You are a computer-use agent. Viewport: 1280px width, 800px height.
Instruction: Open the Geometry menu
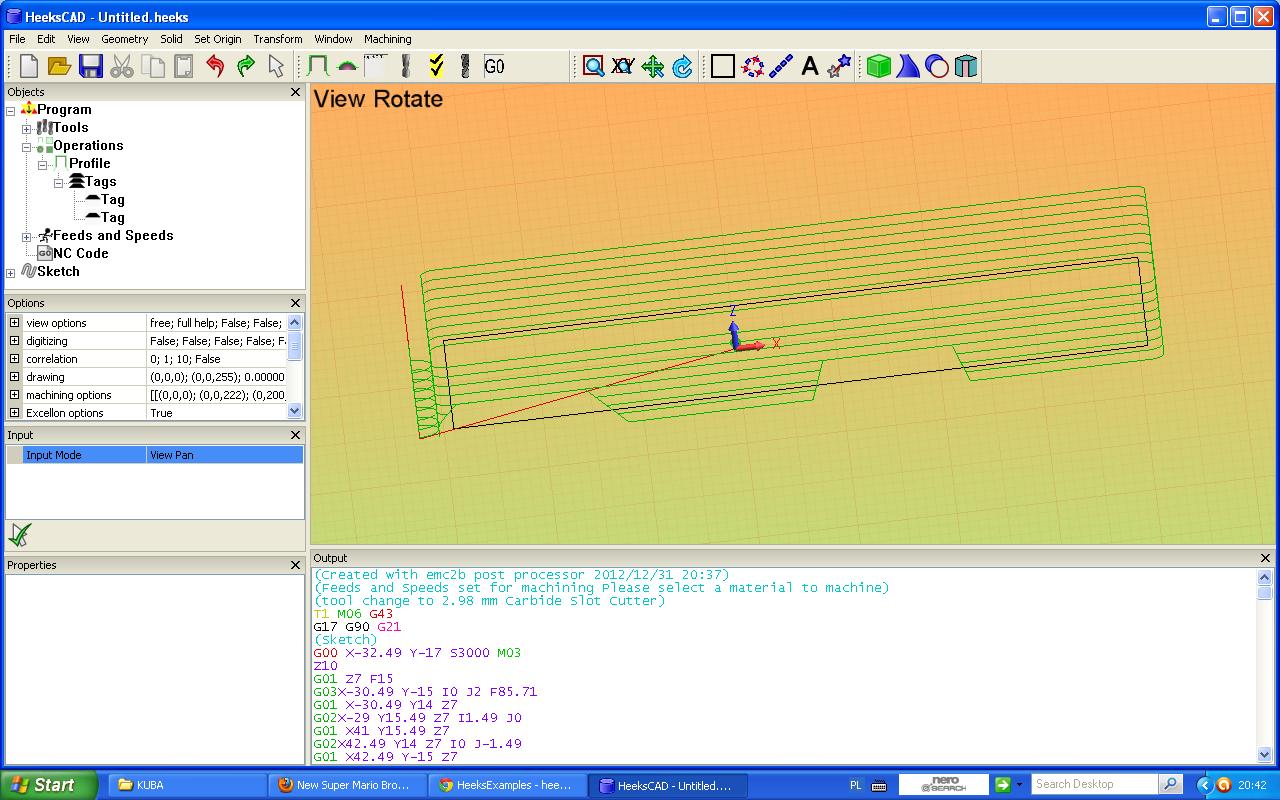(x=124, y=39)
